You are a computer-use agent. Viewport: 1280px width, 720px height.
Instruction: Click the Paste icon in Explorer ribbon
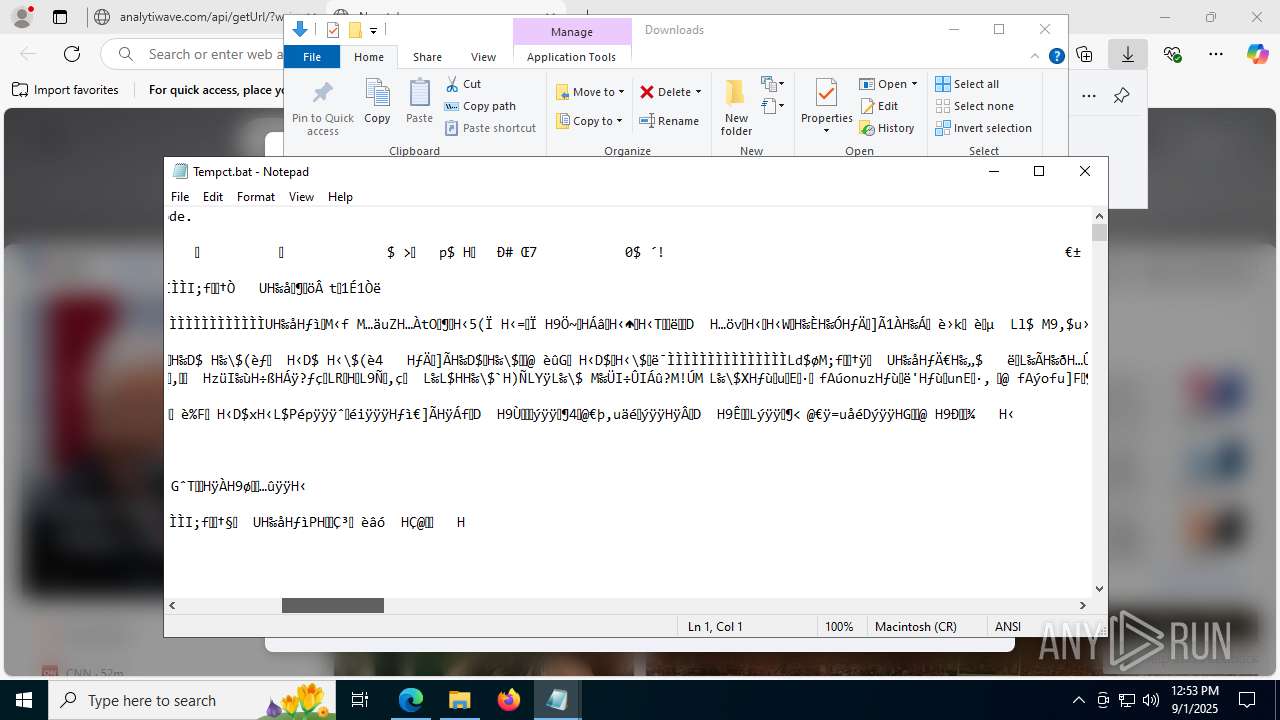click(419, 93)
